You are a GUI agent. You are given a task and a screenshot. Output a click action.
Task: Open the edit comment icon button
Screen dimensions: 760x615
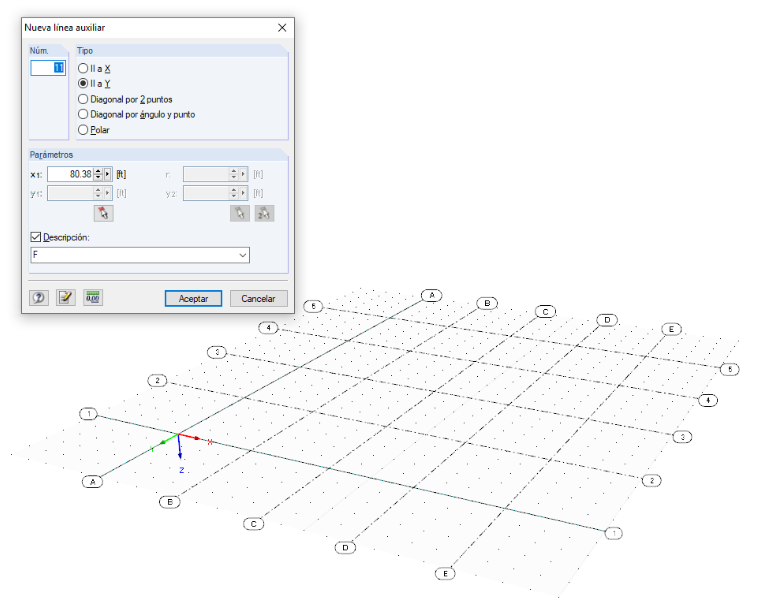point(65,298)
